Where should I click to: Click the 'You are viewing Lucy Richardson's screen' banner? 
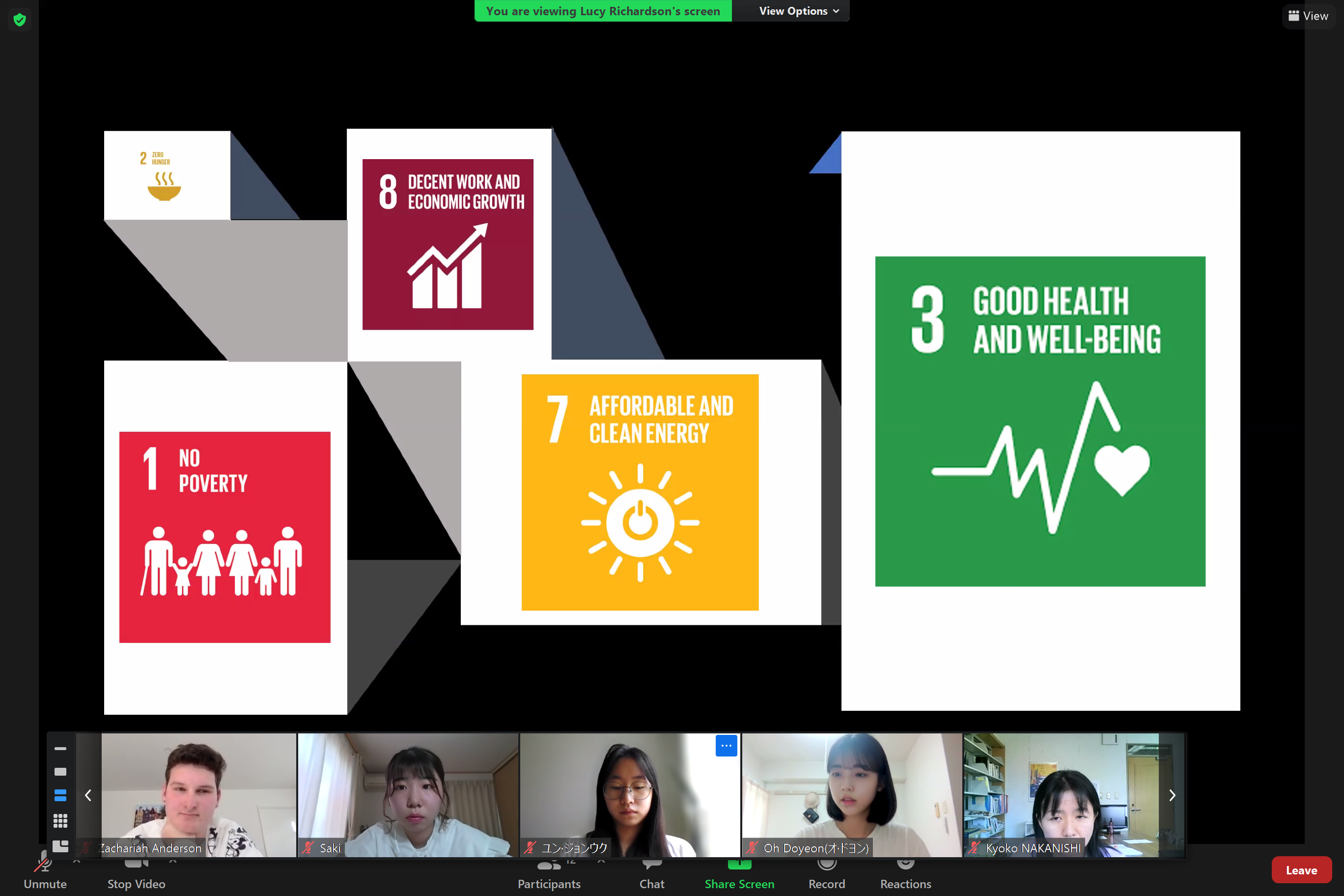[603, 11]
